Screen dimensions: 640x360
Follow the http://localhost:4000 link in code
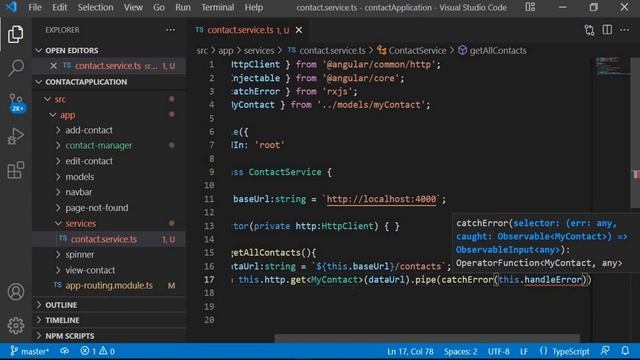point(381,199)
